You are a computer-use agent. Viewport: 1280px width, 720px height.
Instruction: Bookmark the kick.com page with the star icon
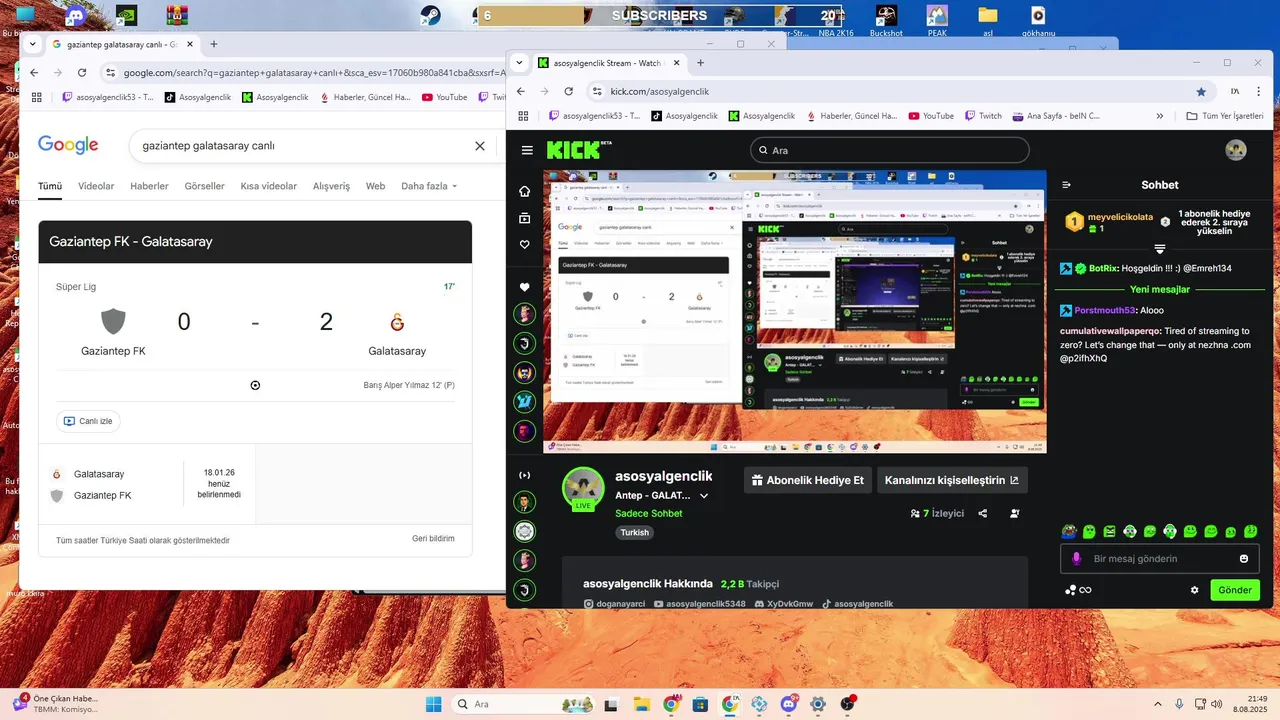click(x=1201, y=91)
